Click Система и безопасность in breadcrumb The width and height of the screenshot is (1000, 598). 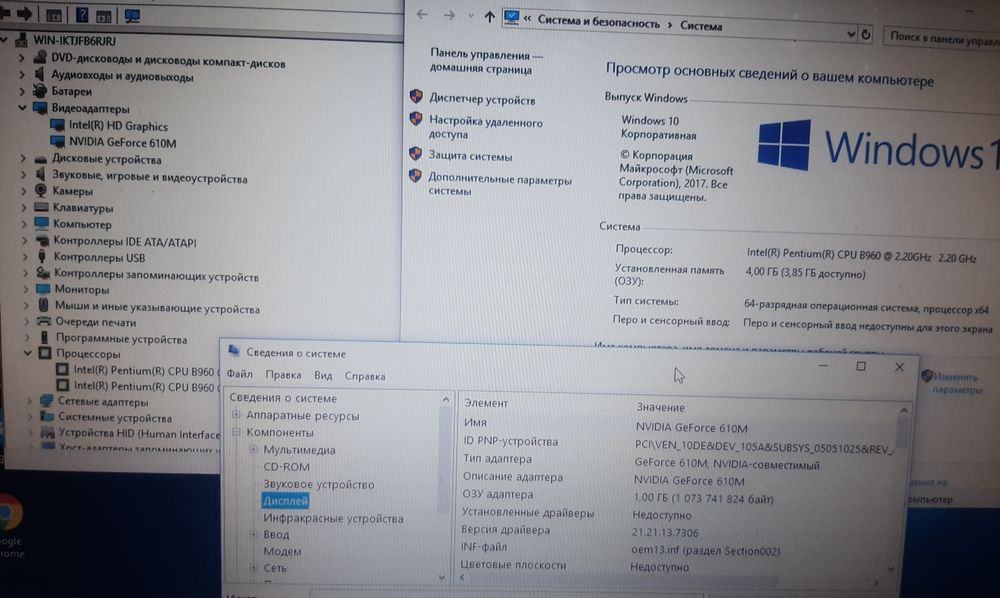pyautogui.click(x=598, y=22)
